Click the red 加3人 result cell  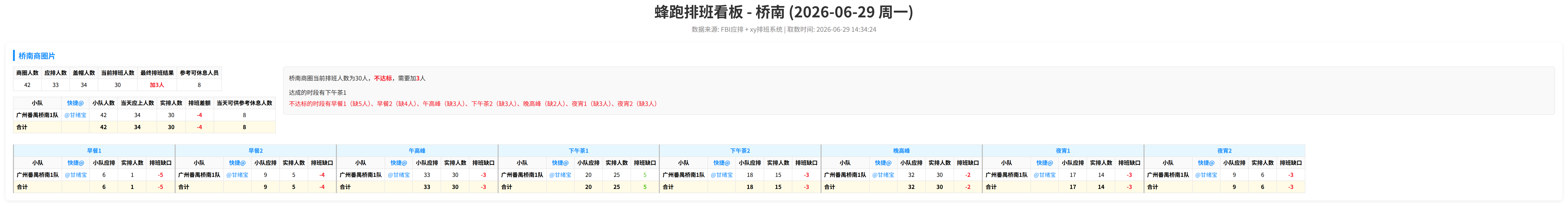pos(157,85)
